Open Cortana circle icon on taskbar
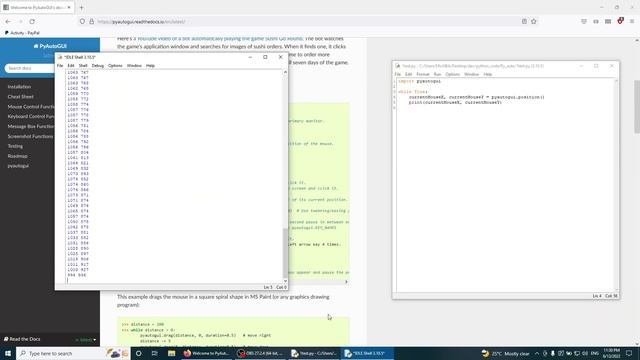 click(x=138, y=353)
